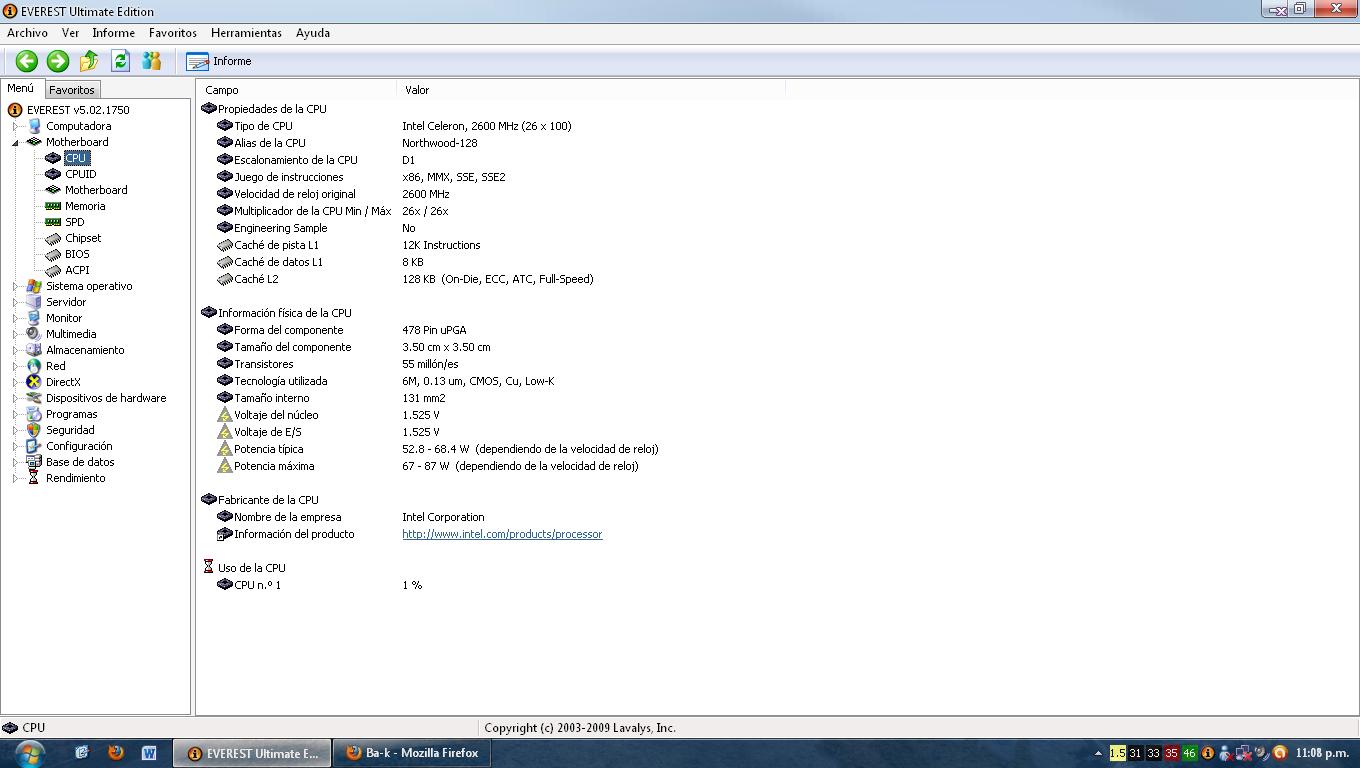The height and width of the screenshot is (768, 1360).
Task: Expand the DirectX tree node
Action: pyautogui.click(x=16, y=382)
